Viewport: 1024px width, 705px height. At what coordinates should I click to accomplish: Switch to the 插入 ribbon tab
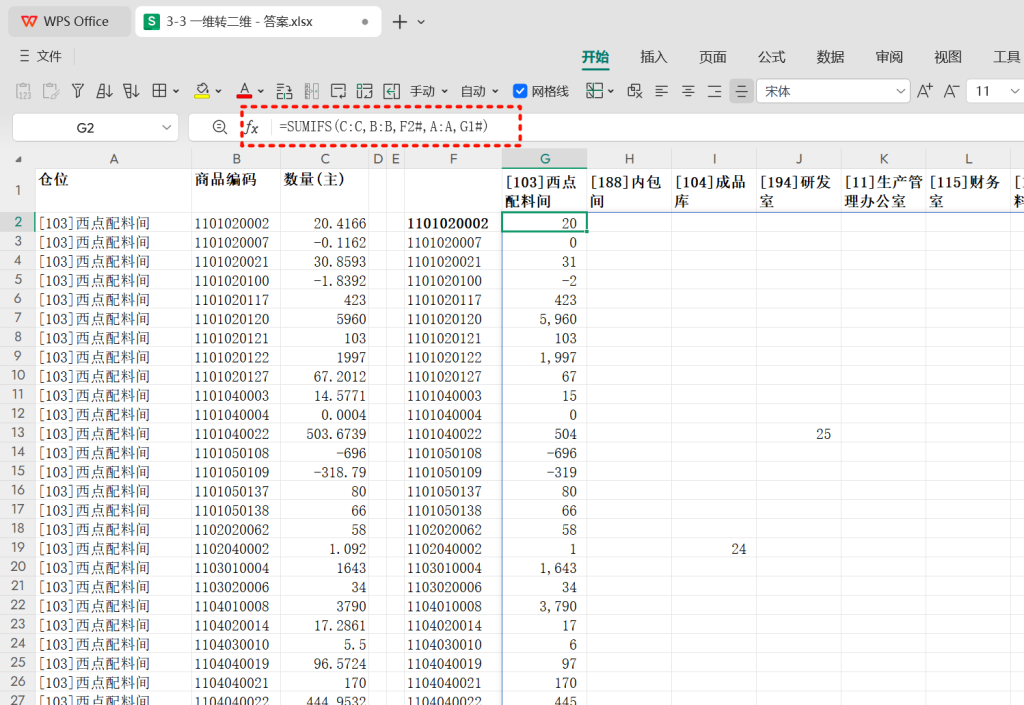pyautogui.click(x=654, y=57)
